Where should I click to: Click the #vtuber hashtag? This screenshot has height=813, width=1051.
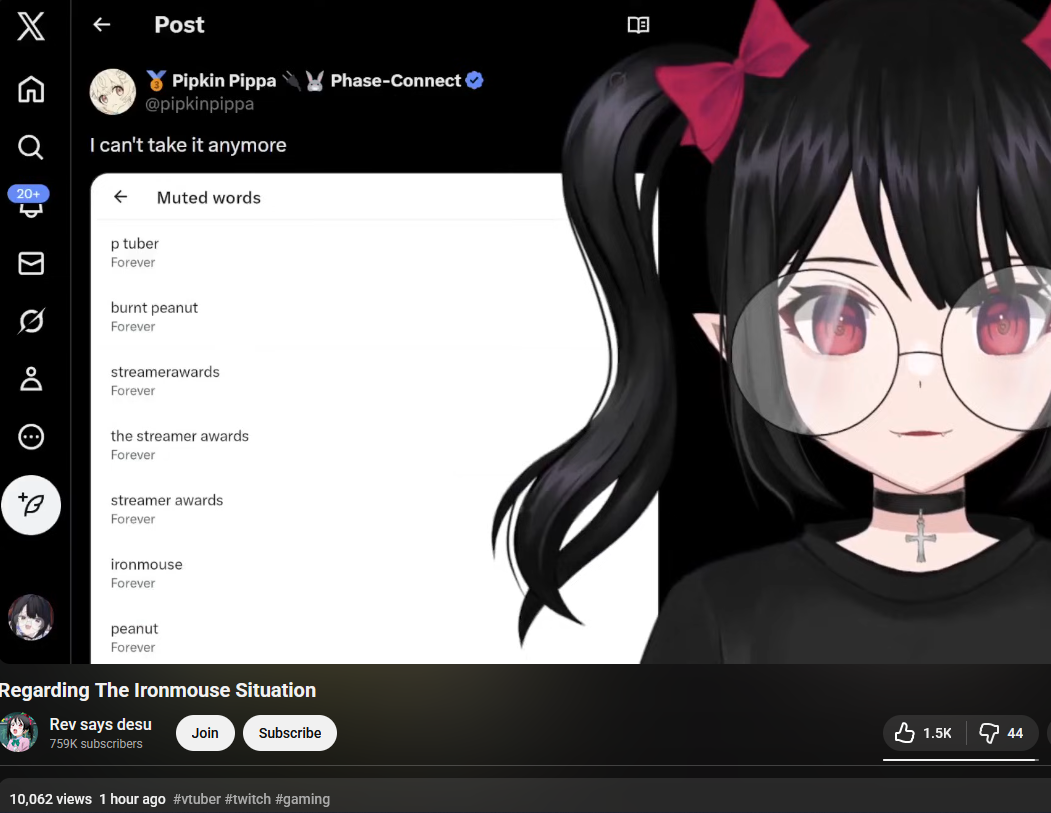tap(197, 799)
